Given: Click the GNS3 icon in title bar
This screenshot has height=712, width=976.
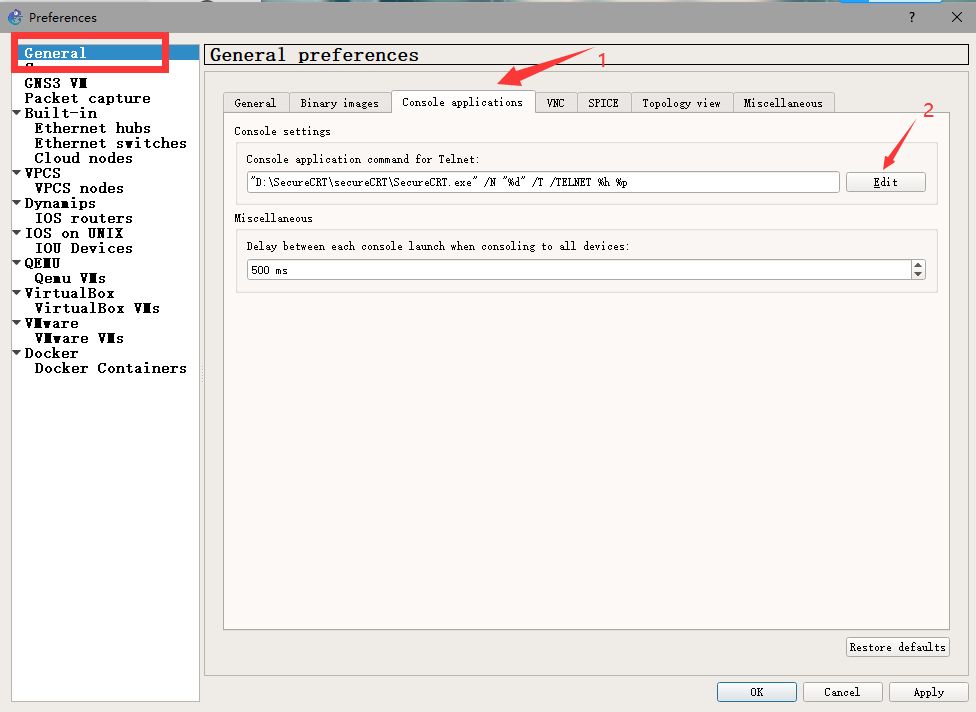Looking at the screenshot, I should [15, 17].
